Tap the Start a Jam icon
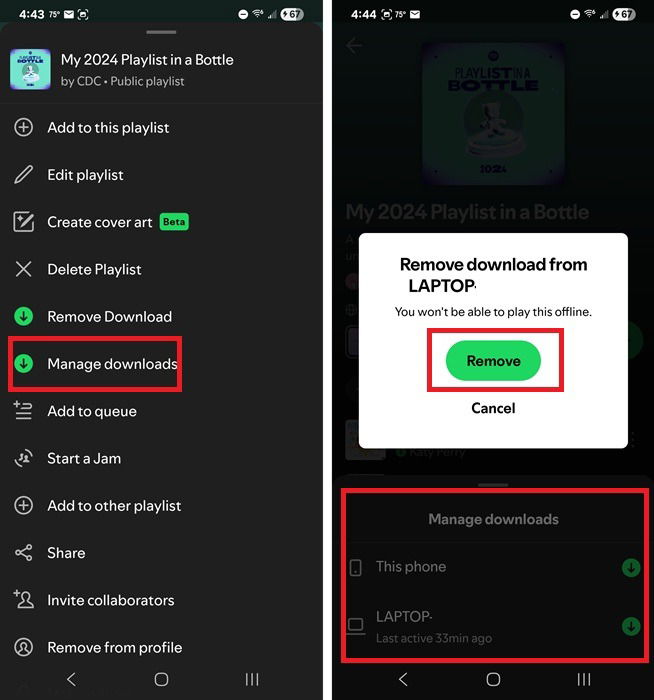This screenshot has width=654, height=700. click(23, 458)
